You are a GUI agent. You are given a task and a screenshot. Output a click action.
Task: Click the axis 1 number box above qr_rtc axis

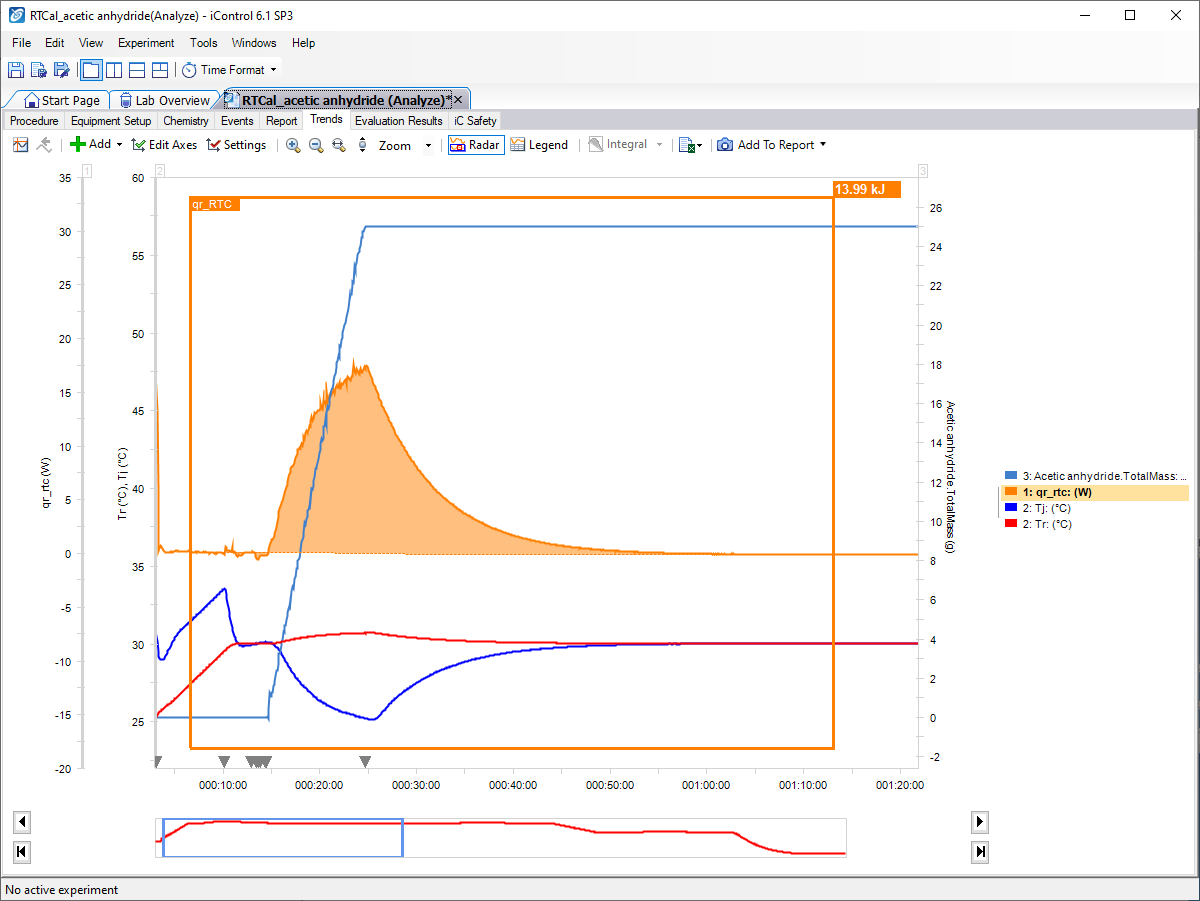[87, 172]
